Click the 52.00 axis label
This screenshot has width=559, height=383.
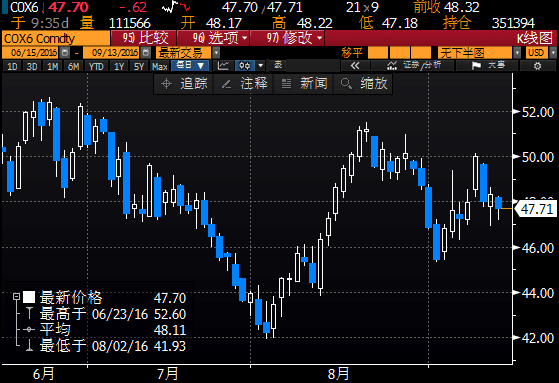point(538,112)
